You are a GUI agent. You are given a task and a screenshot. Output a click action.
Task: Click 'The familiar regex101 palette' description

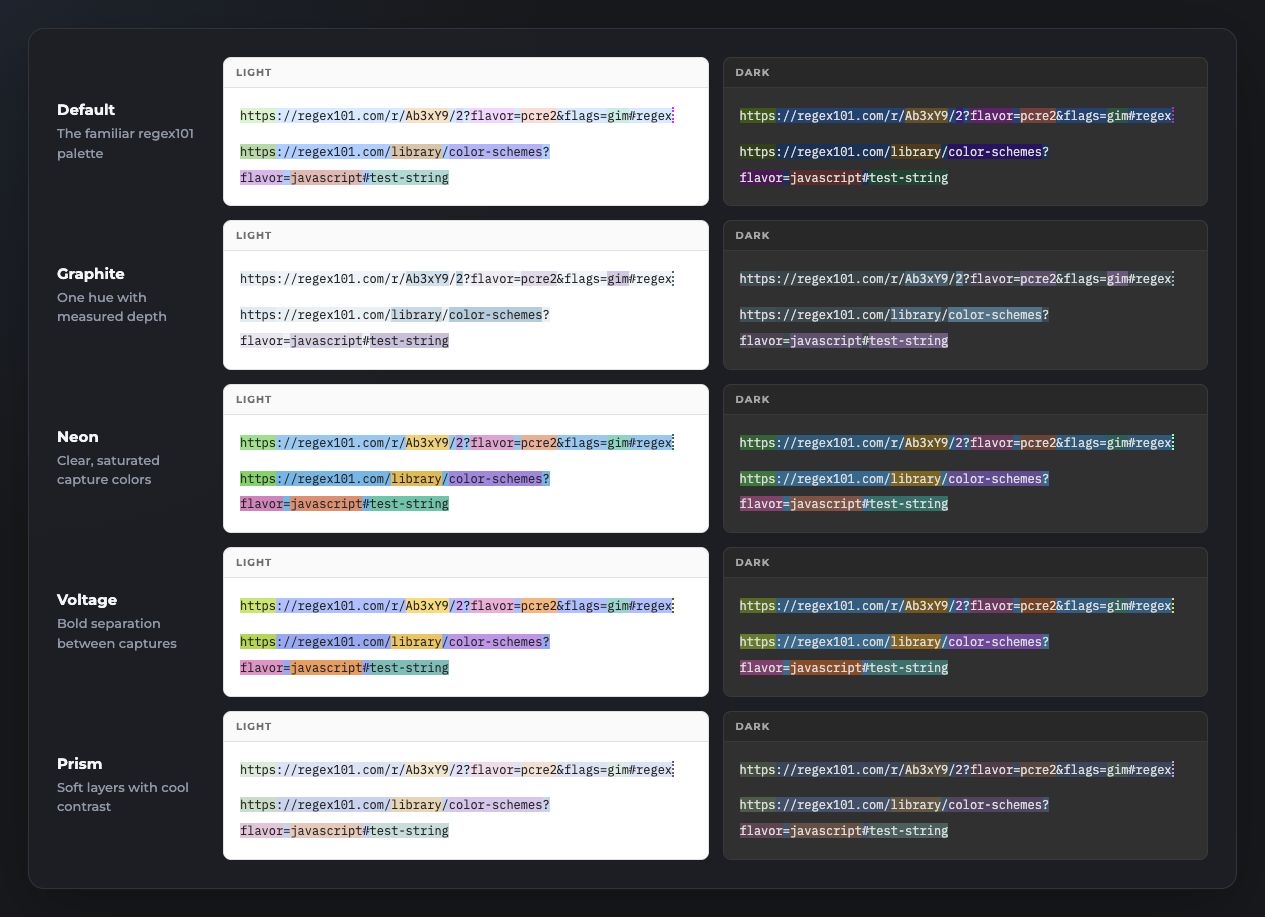coord(125,143)
